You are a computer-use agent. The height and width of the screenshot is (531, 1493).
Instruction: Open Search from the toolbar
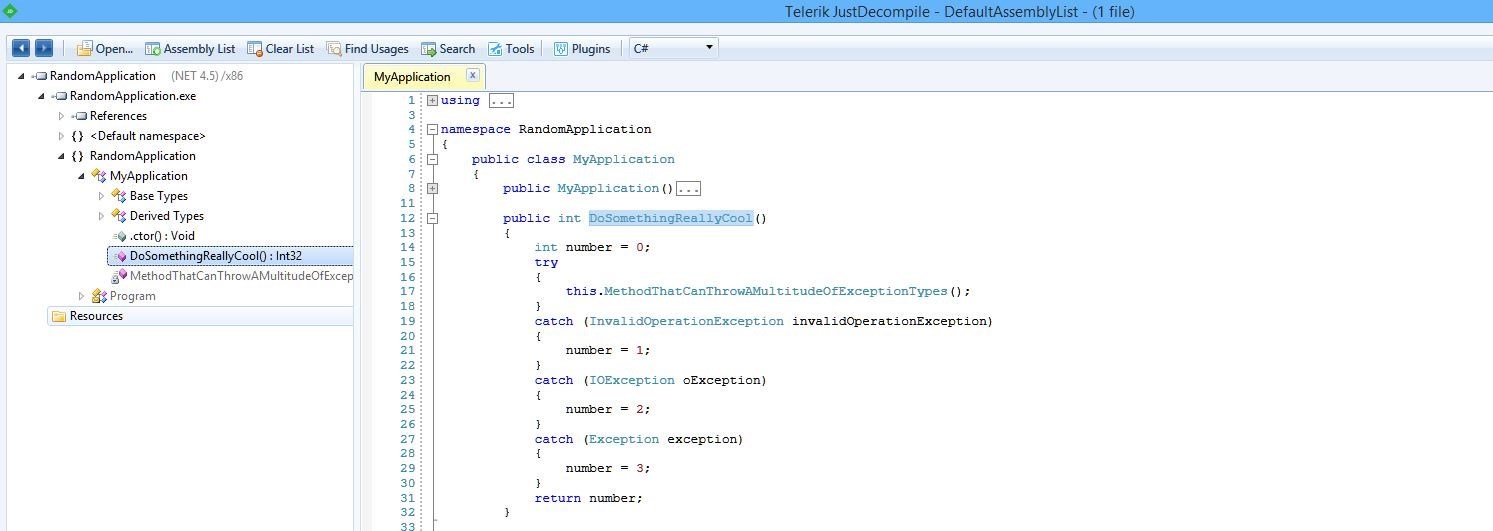(448, 48)
